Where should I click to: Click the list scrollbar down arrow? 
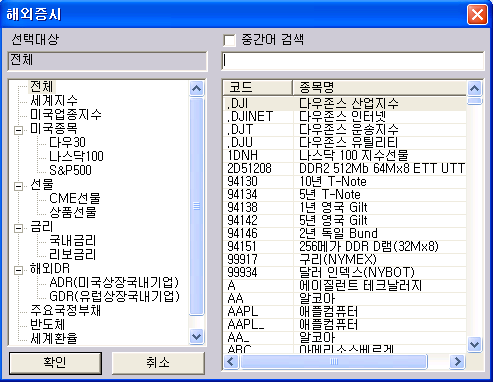point(474,344)
